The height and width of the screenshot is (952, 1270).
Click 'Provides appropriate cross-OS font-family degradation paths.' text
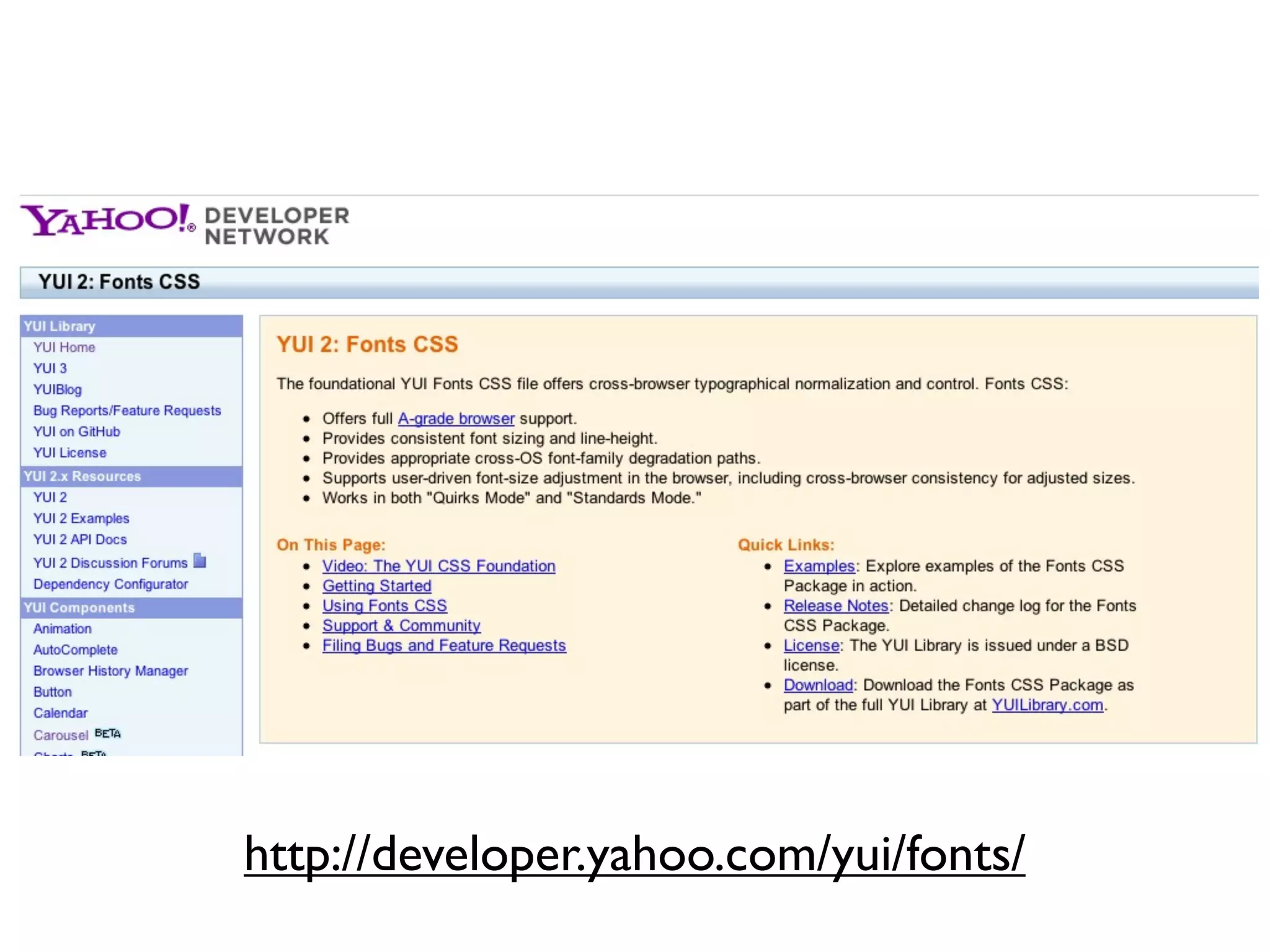point(541,459)
